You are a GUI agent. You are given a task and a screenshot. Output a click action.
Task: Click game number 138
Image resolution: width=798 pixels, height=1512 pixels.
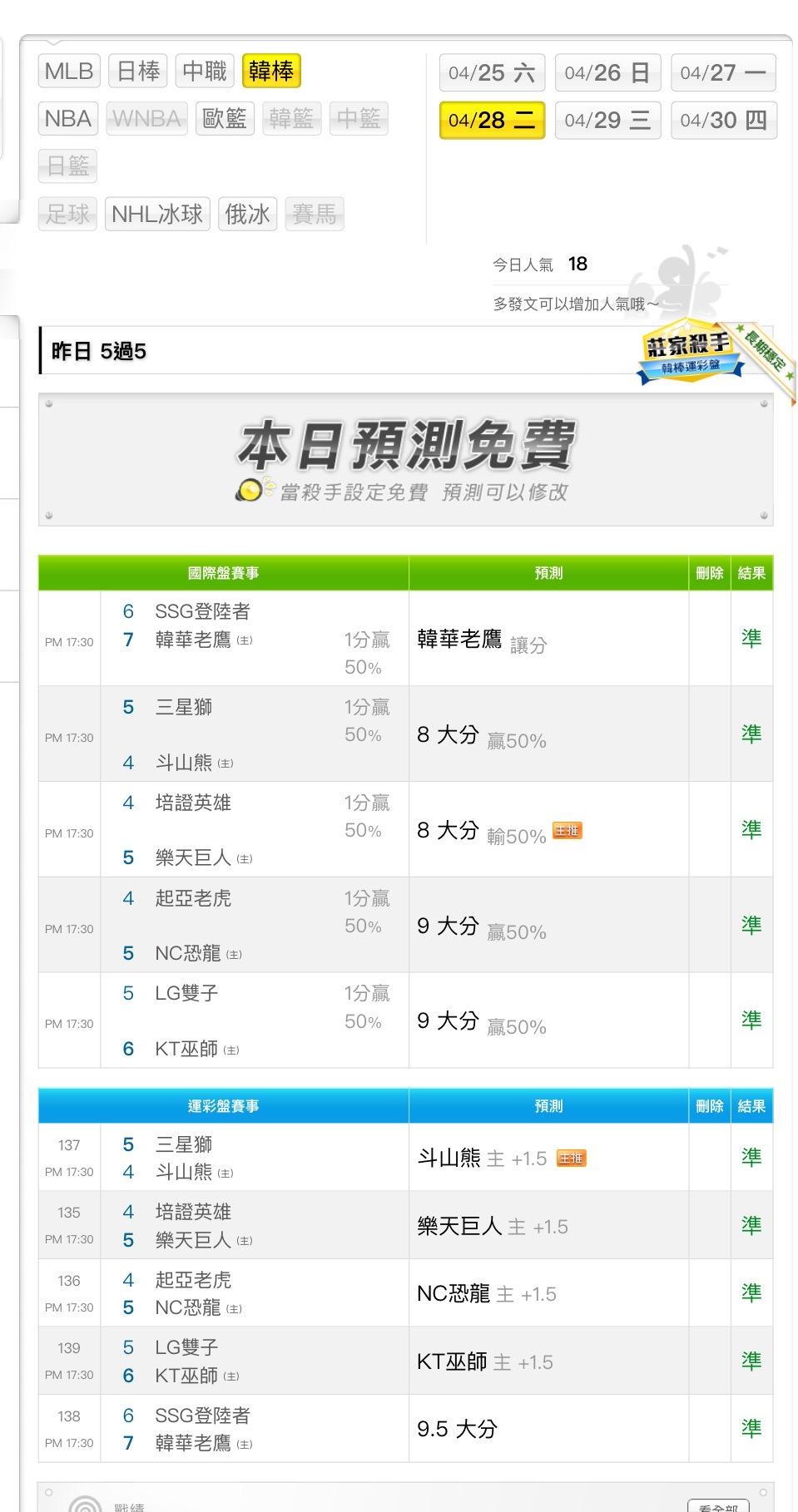click(x=69, y=1416)
